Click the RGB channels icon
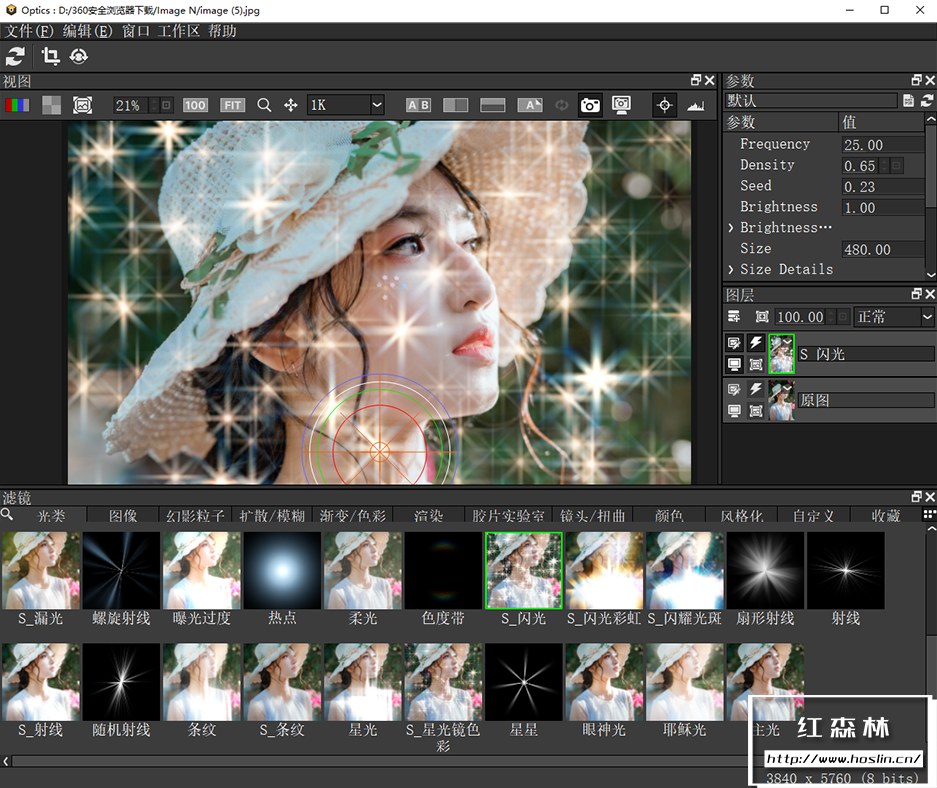This screenshot has height=788, width=937. 17,105
